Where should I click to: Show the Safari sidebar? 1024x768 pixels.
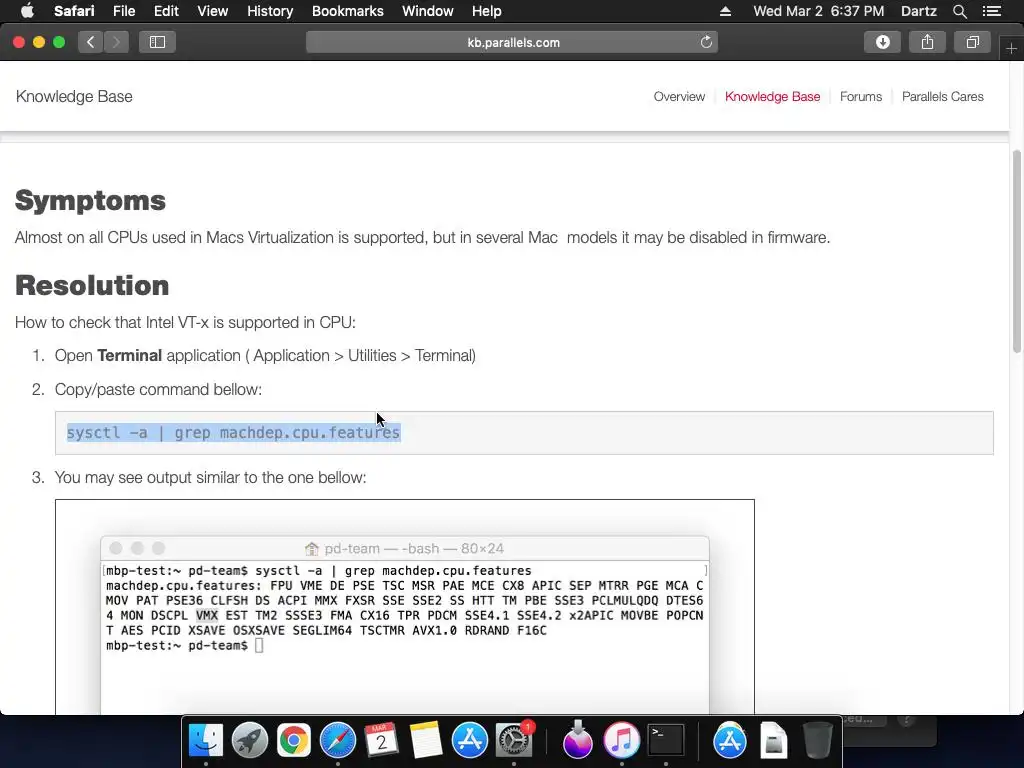pos(157,42)
